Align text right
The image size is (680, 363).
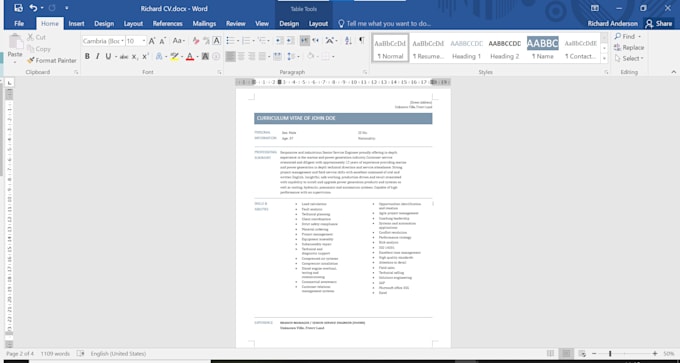tap(252, 56)
